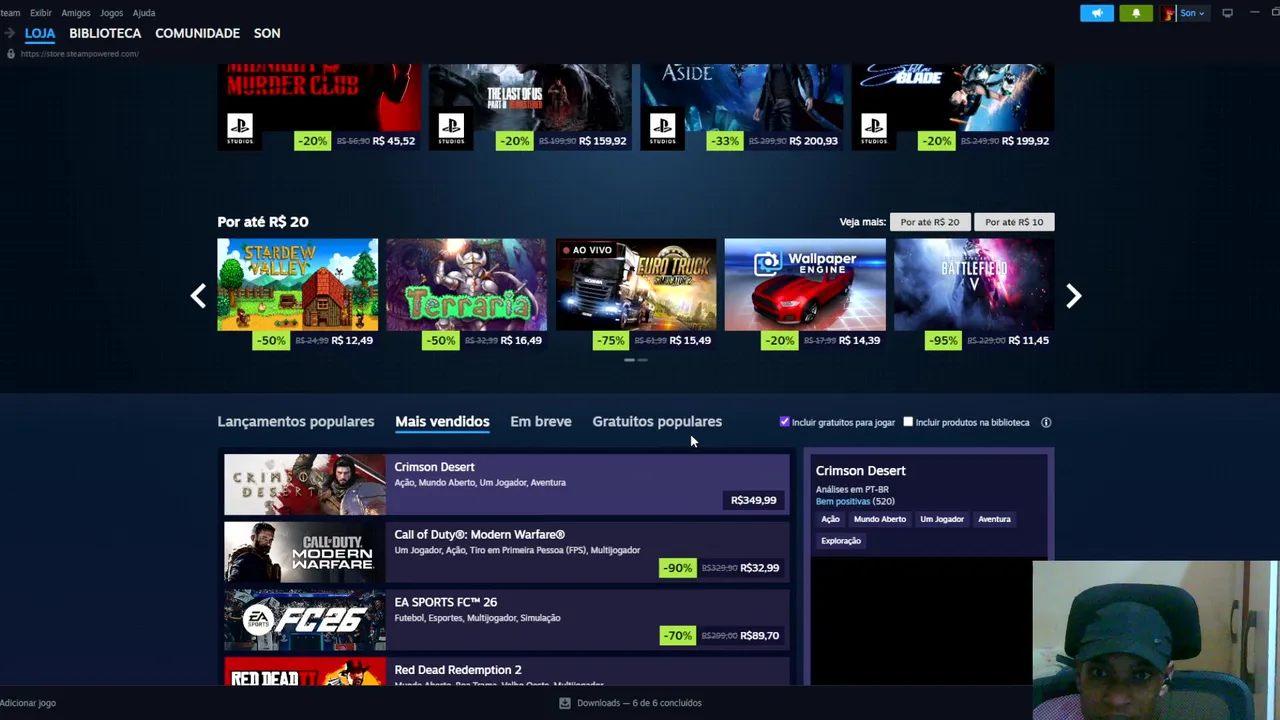
Task: Click the EA FC26 thumbnail image
Action: coord(304,620)
